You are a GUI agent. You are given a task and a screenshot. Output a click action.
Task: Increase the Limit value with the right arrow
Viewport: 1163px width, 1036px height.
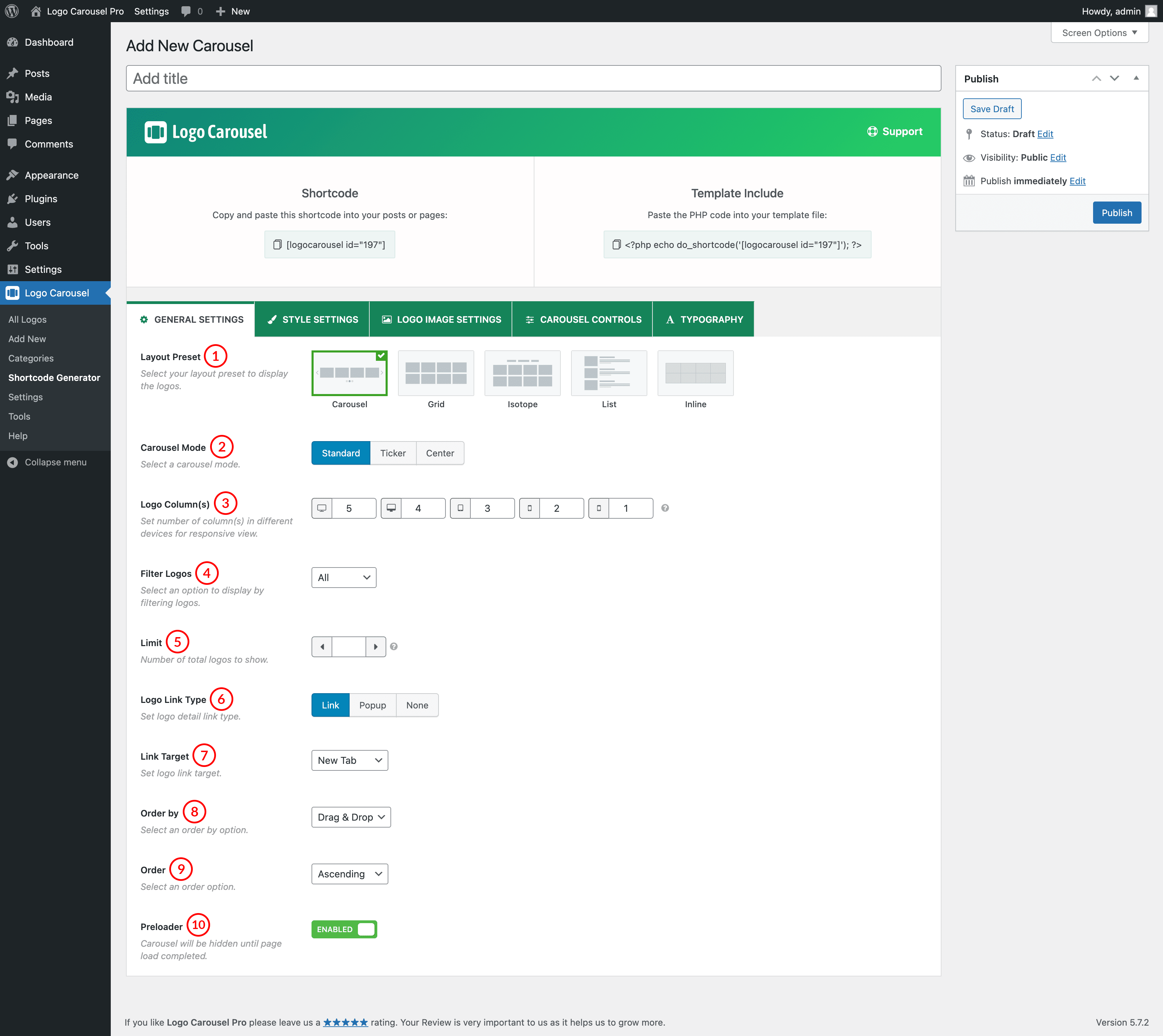point(376,647)
